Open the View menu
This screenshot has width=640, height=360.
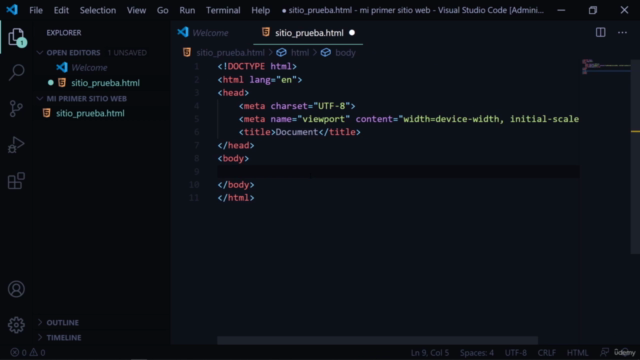coord(136,10)
